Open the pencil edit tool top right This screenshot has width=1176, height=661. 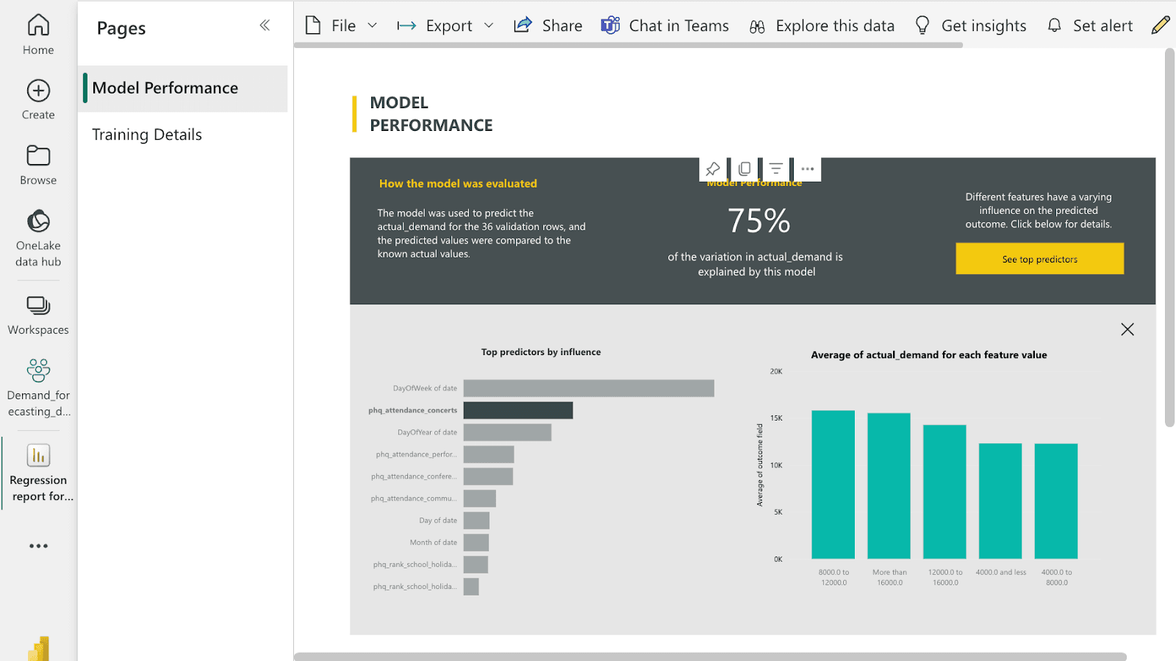(x=1159, y=25)
